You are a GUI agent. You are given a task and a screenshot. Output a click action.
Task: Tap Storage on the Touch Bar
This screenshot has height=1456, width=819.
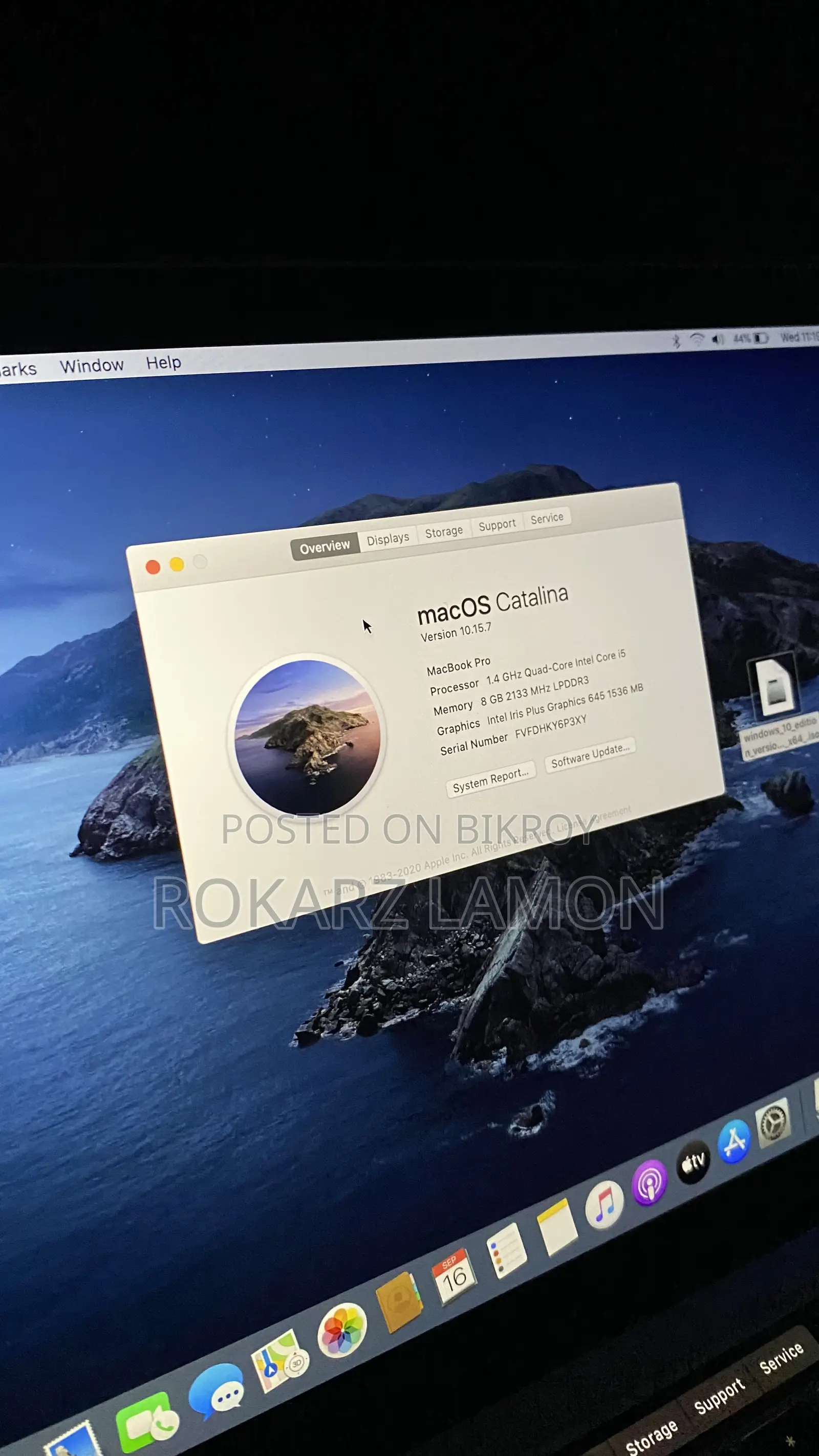click(x=651, y=1438)
